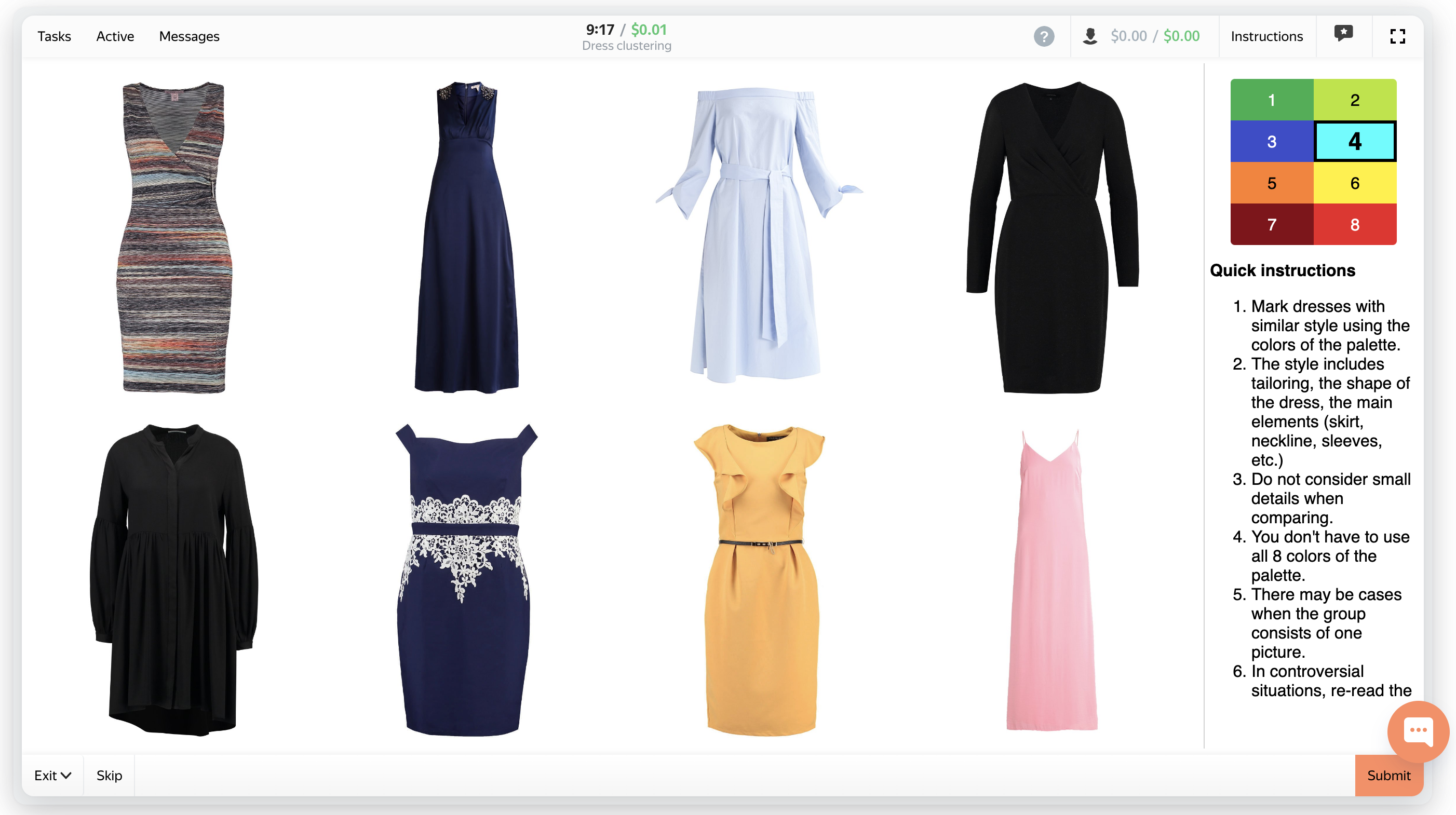Open the Tasks tab
Image resolution: width=1456 pixels, height=815 pixels.
coord(54,37)
